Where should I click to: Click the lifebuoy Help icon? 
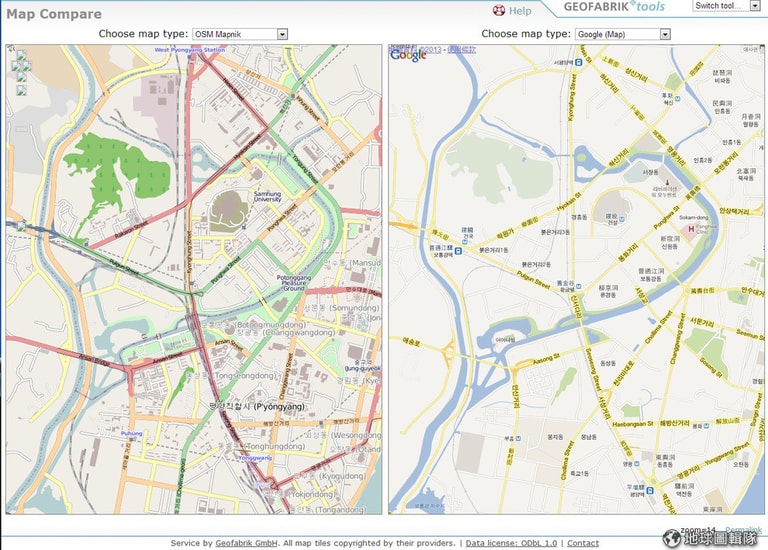click(499, 10)
